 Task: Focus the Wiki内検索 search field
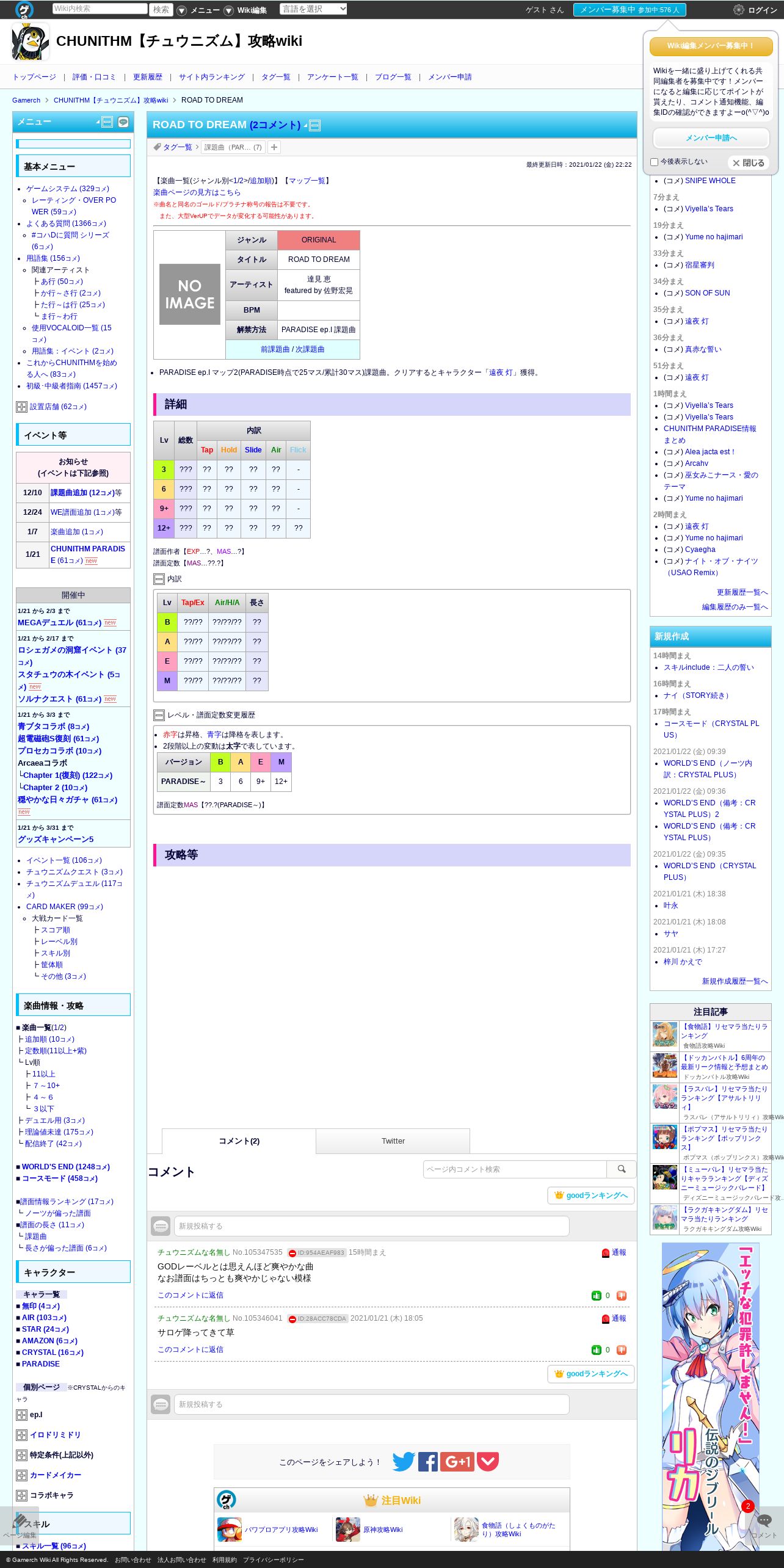[x=100, y=9]
